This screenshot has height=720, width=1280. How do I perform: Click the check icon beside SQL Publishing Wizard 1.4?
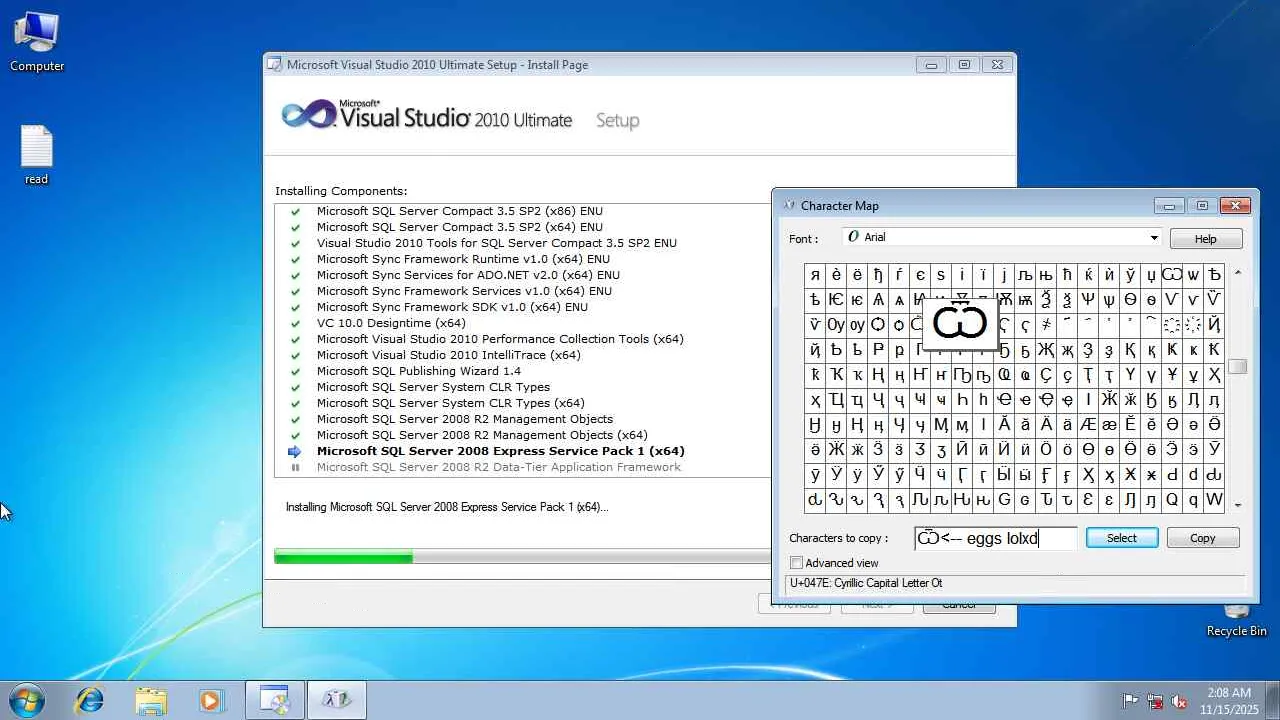click(x=295, y=372)
